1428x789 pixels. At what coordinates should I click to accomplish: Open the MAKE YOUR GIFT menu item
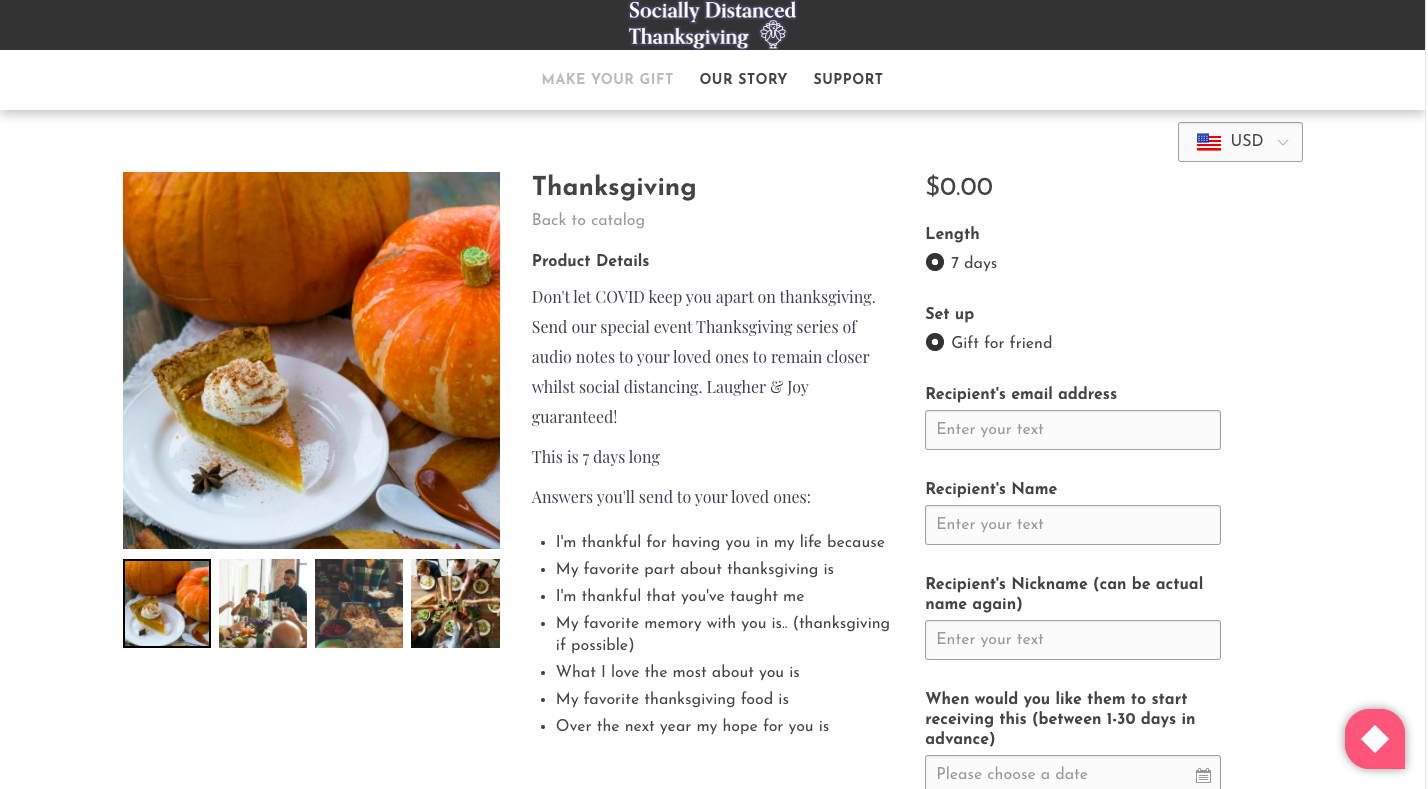pyautogui.click(x=607, y=79)
